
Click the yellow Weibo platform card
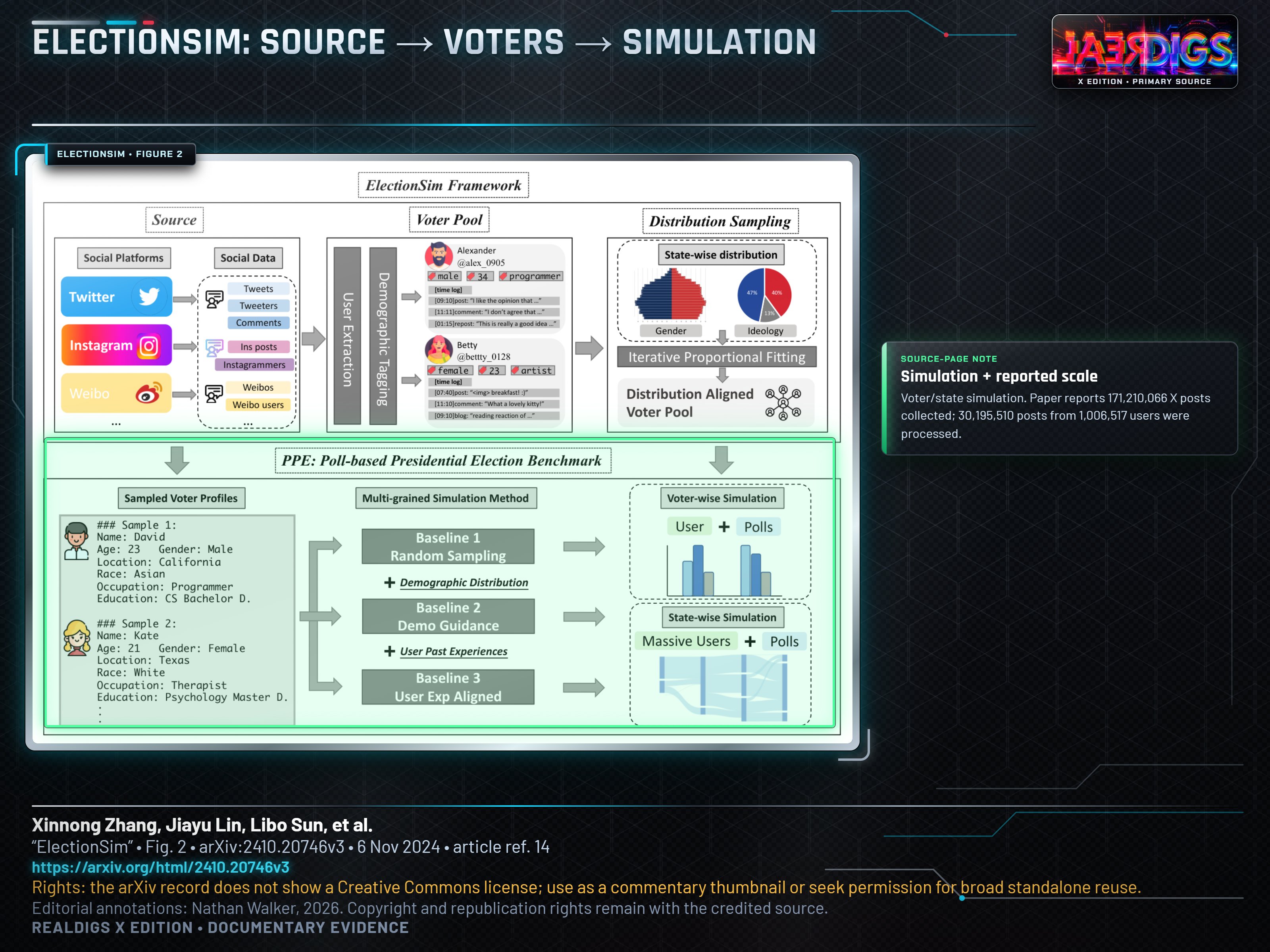pyautogui.click(x=117, y=393)
